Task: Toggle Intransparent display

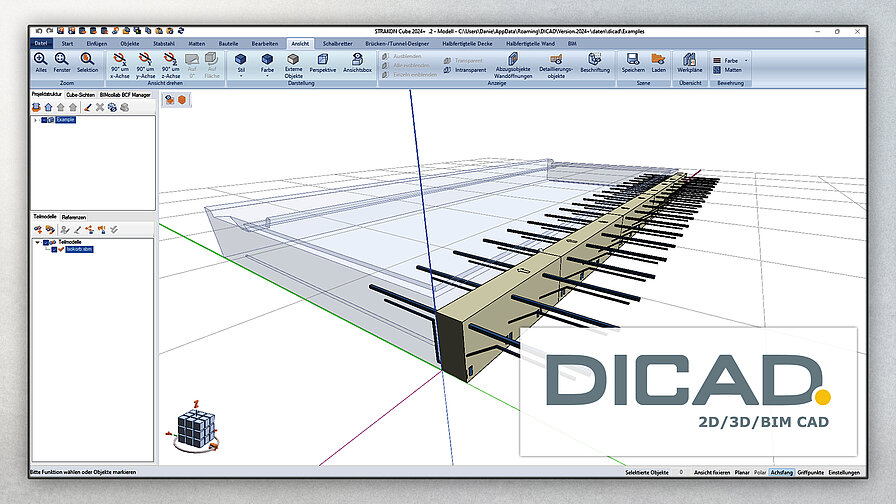Action: 465,70
